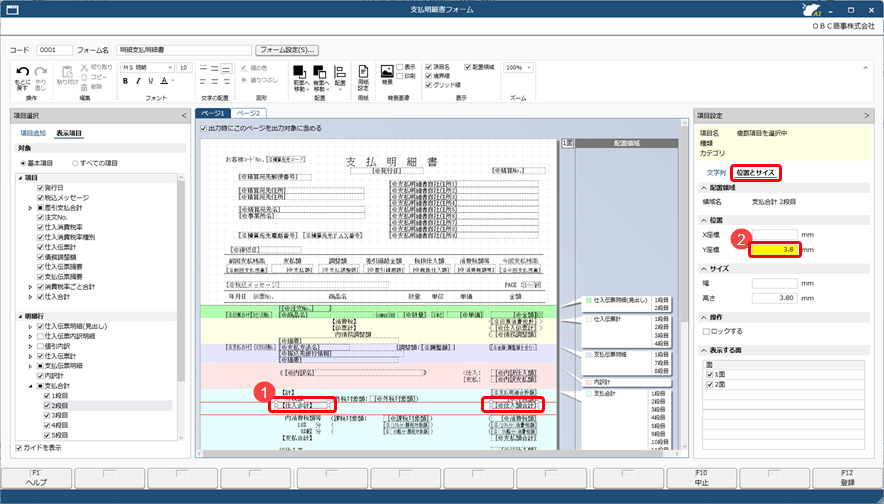Click the bold B formatting icon
884x504 pixels.
click(x=125, y=81)
